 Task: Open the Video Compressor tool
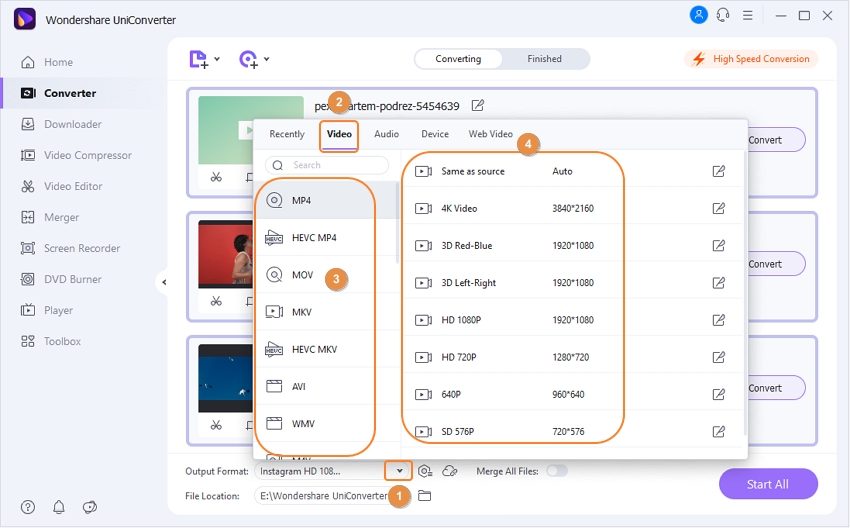tap(76, 156)
